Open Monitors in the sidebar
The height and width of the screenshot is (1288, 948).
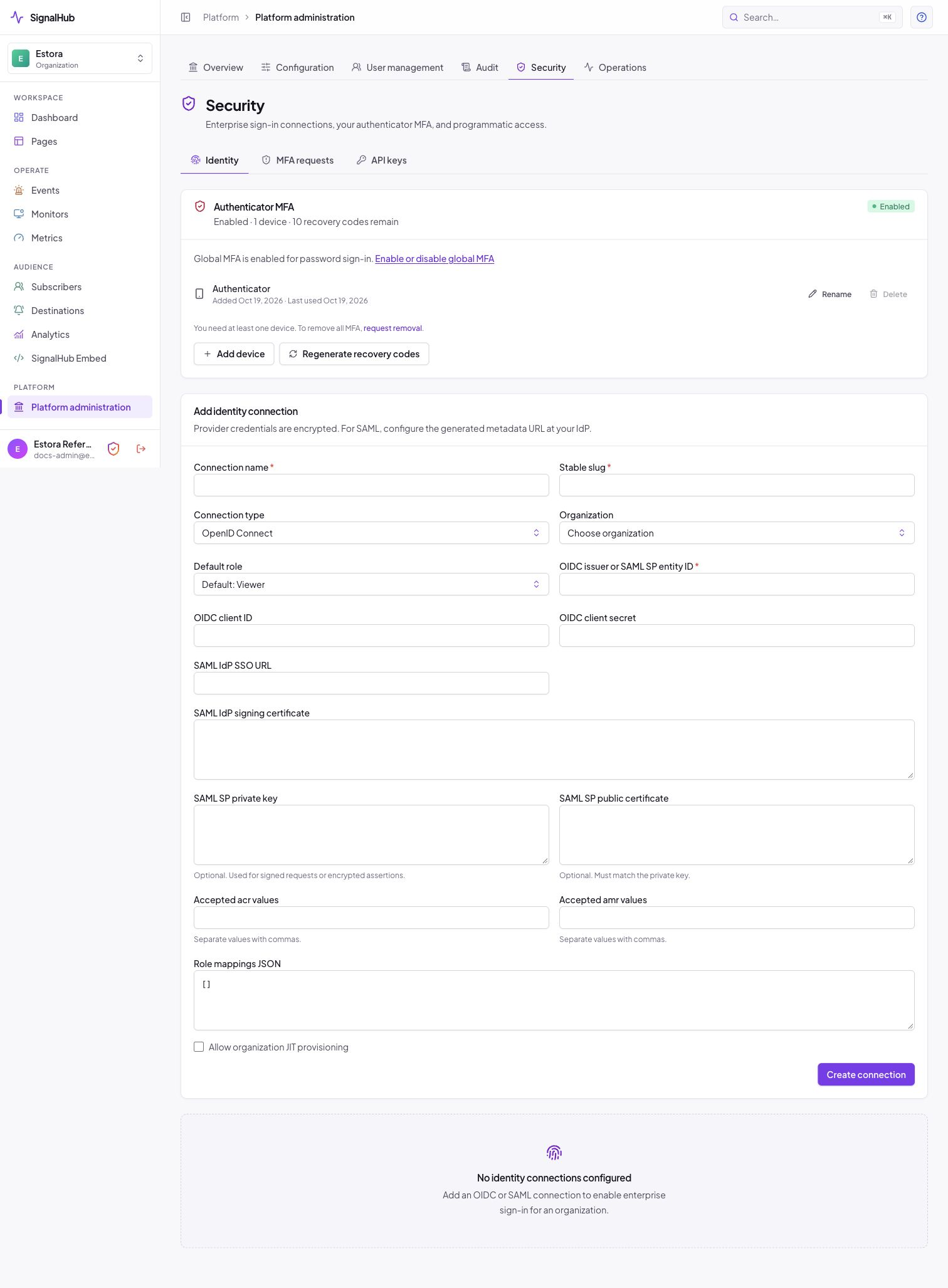tap(80, 214)
